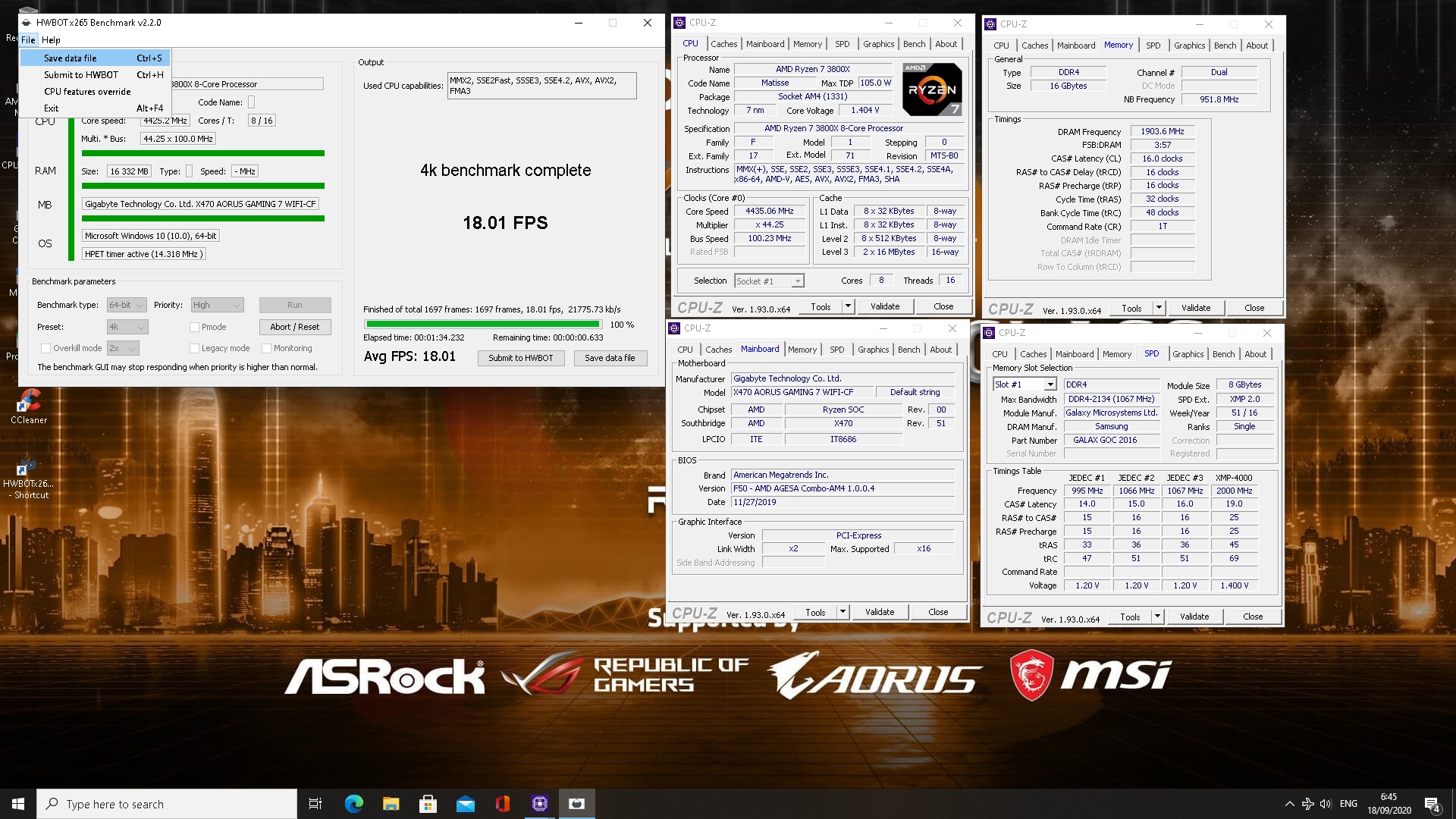Click the HWBOT x265 window title icon
This screenshot has height=819, width=1456.
click(x=27, y=23)
